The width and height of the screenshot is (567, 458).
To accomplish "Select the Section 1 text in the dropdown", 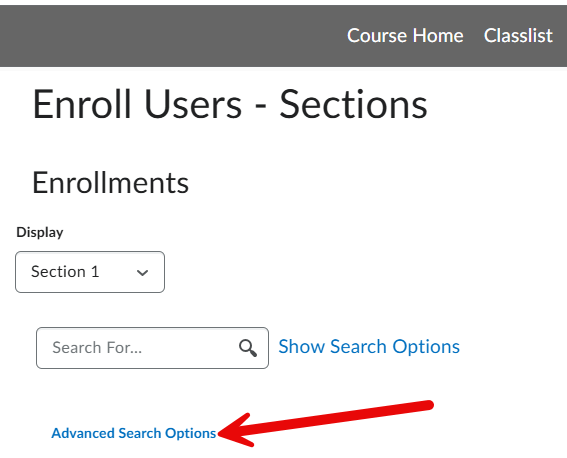I will click(65, 271).
